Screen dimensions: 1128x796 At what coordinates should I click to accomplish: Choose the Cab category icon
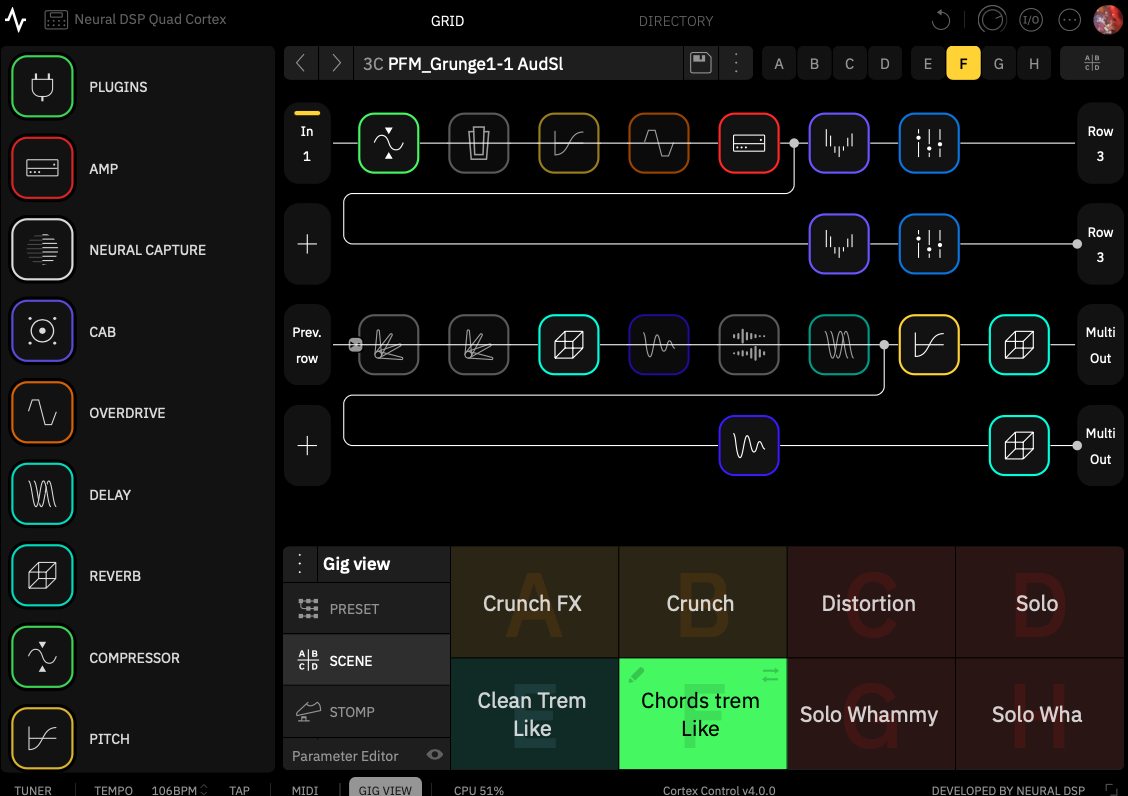(42, 331)
